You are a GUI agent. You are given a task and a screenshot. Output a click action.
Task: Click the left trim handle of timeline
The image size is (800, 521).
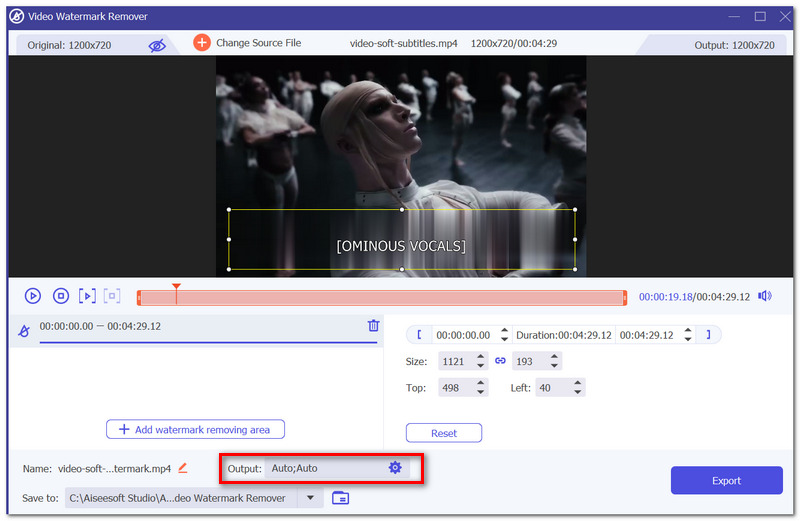coord(139,297)
